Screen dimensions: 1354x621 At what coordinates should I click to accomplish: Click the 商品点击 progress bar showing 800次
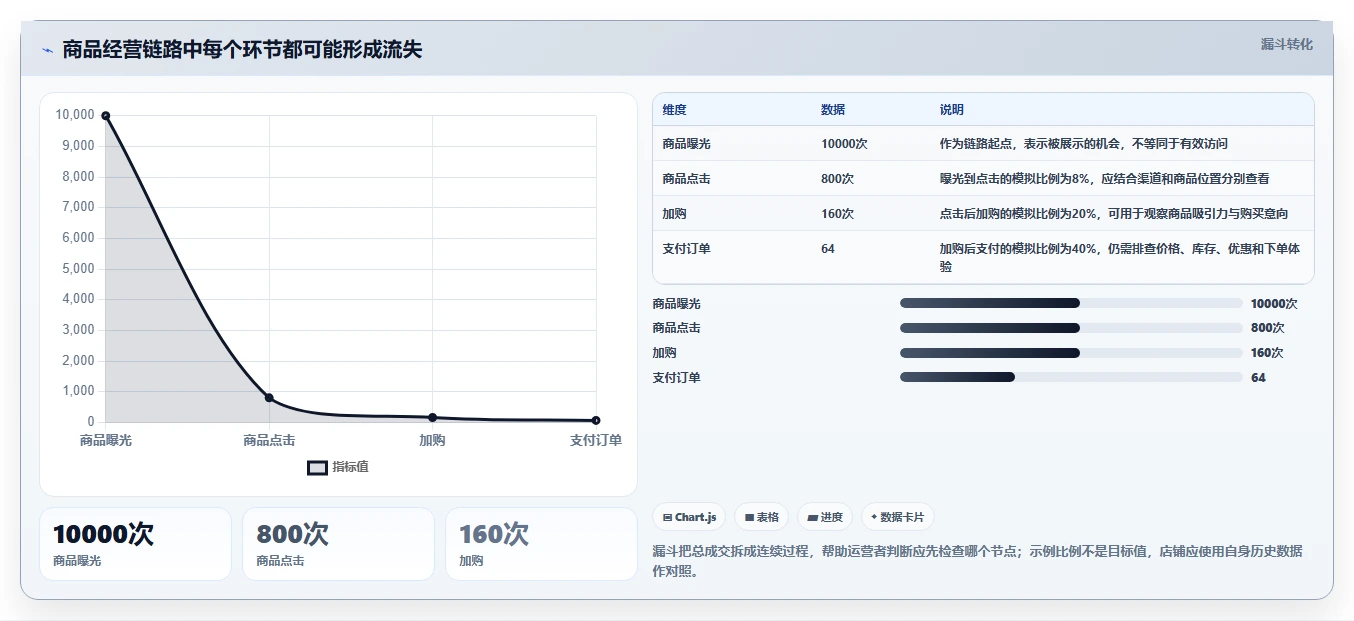pyautogui.click(x=1071, y=328)
